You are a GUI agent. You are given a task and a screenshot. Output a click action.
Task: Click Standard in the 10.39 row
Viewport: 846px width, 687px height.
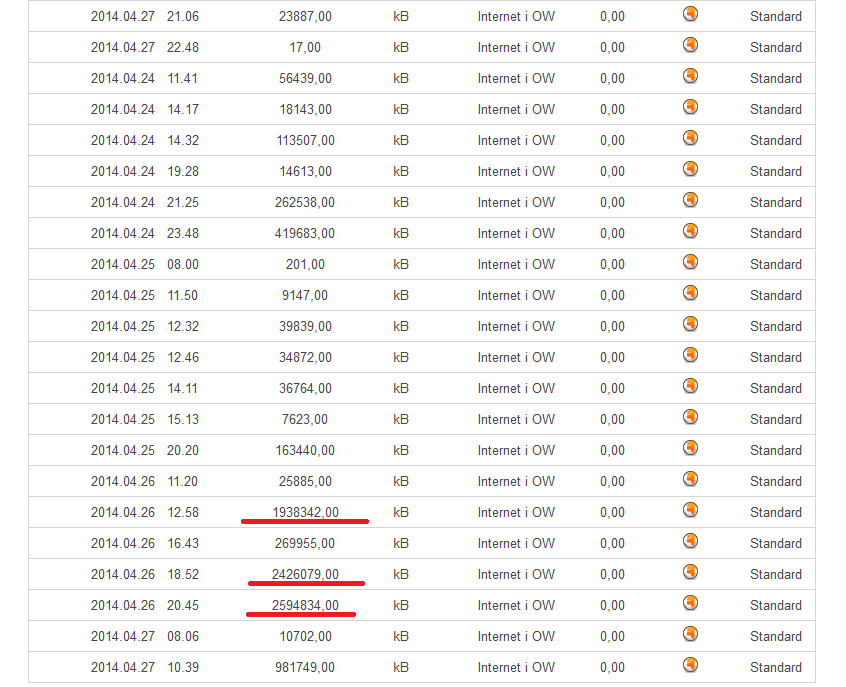click(776, 668)
